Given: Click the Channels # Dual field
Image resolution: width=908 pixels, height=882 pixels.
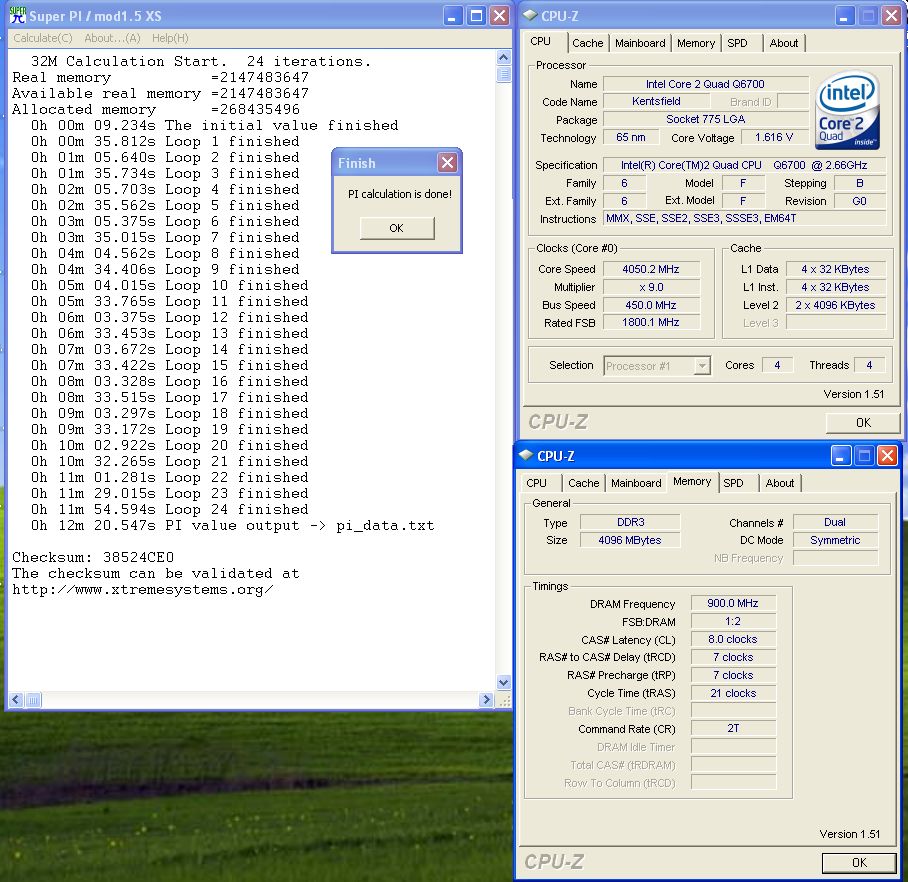Looking at the screenshot, I should [835, 522].
